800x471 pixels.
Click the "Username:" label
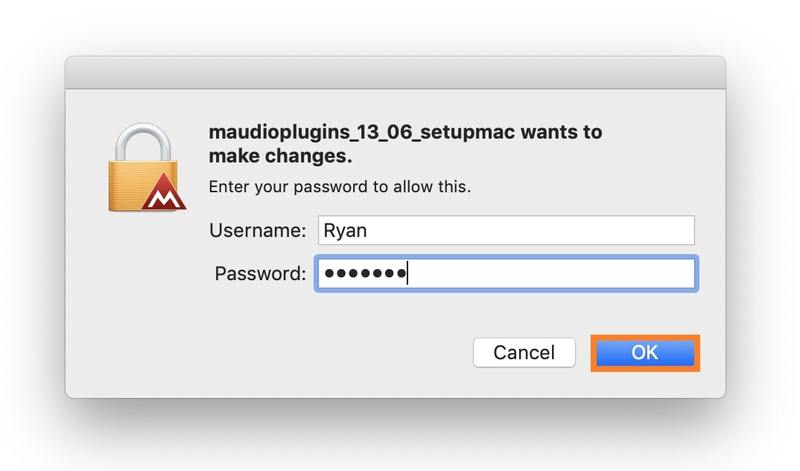(x=257, y=230)
